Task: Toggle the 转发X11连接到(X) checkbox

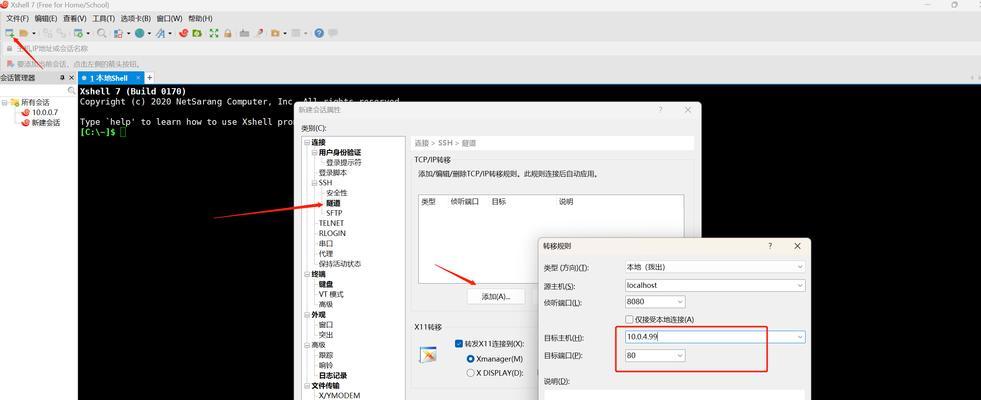Action: coord(459,344)
